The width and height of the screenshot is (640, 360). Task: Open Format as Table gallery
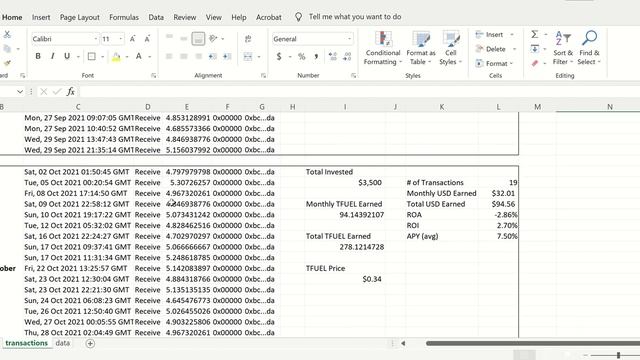click(x=421, y=48)
